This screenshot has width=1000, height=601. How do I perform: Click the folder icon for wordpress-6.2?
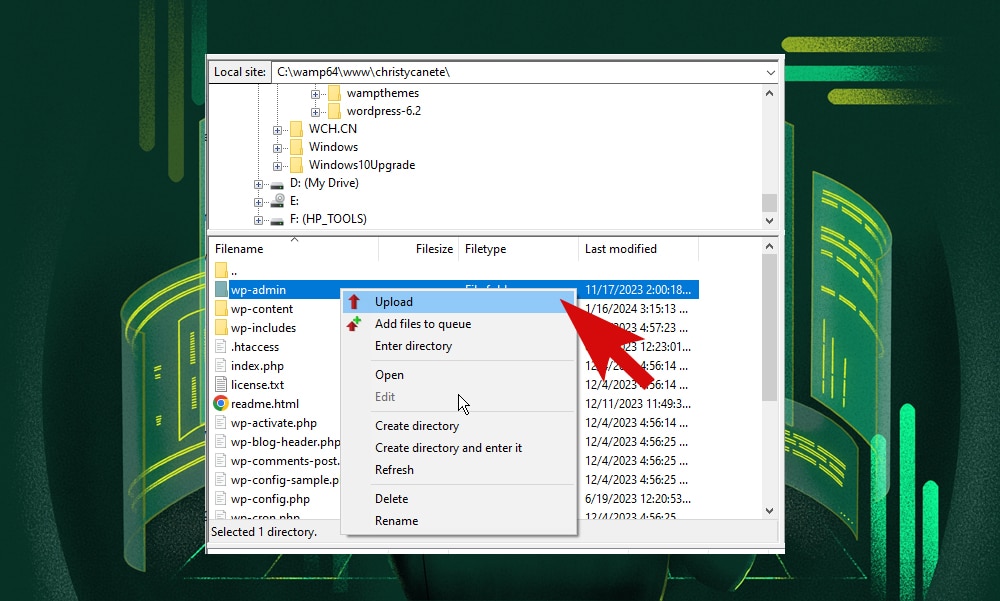coord(334,111)
